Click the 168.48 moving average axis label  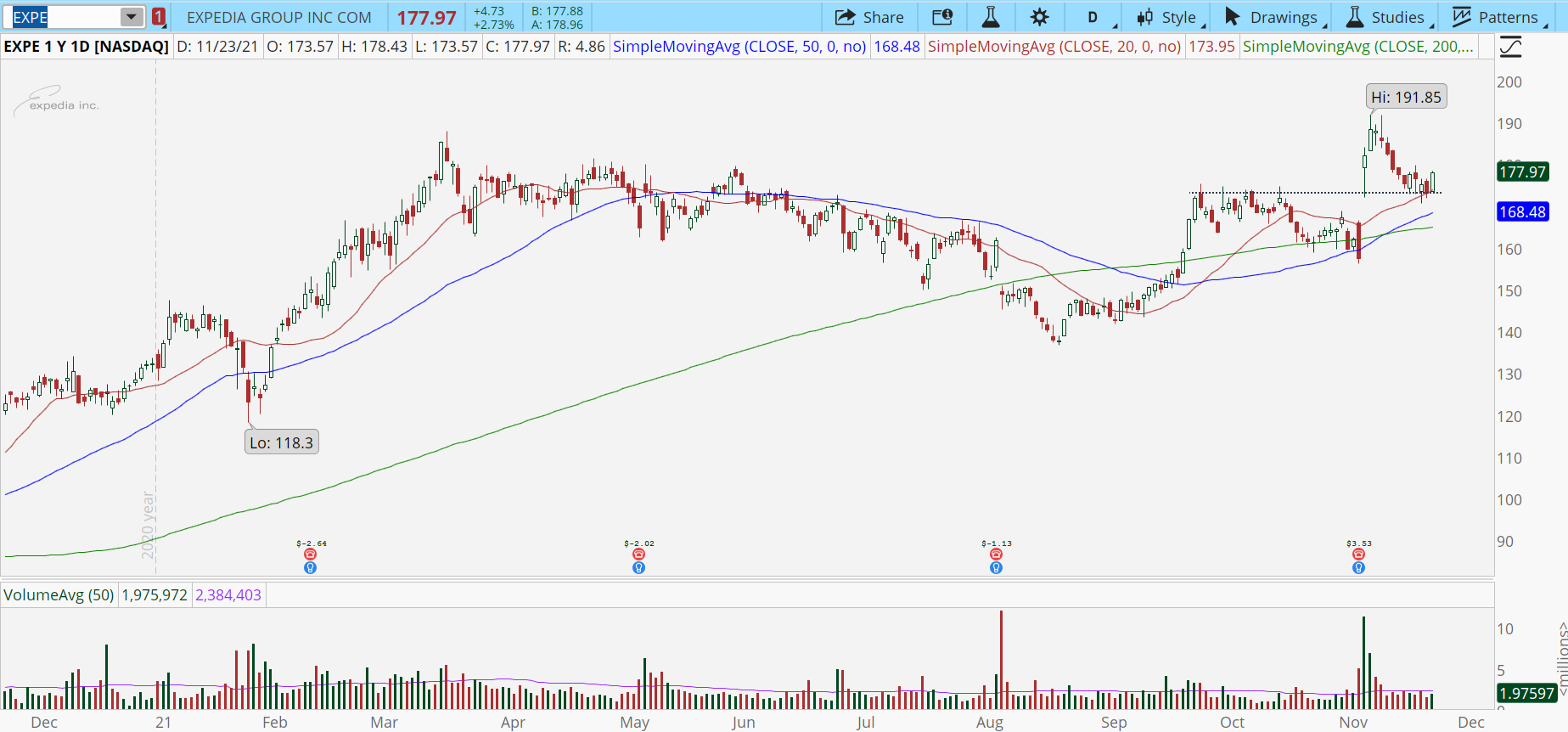tap(1523, 211)
